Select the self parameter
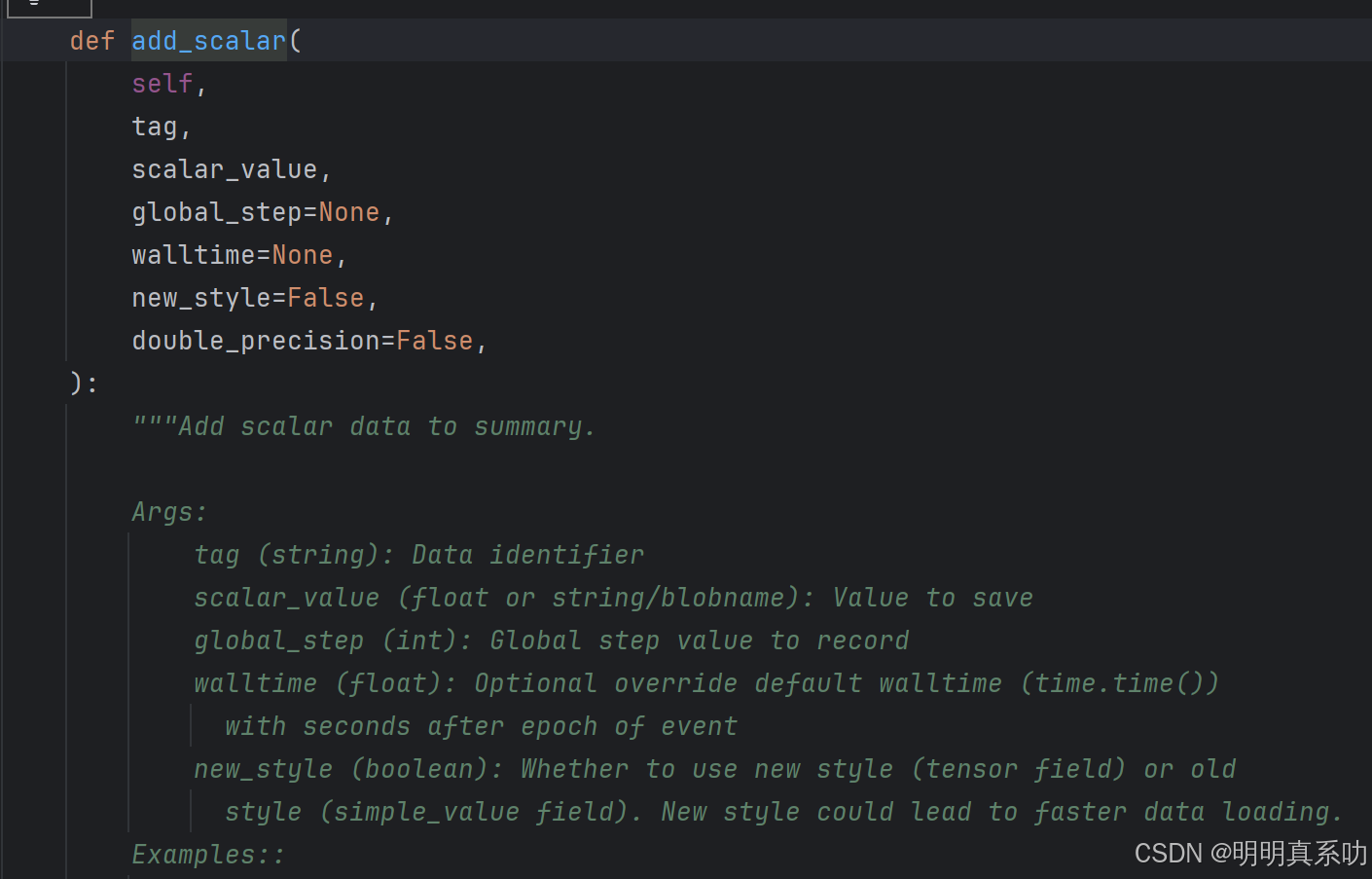1372x879 pixels. pyautogui.click(x=162, y=84)
